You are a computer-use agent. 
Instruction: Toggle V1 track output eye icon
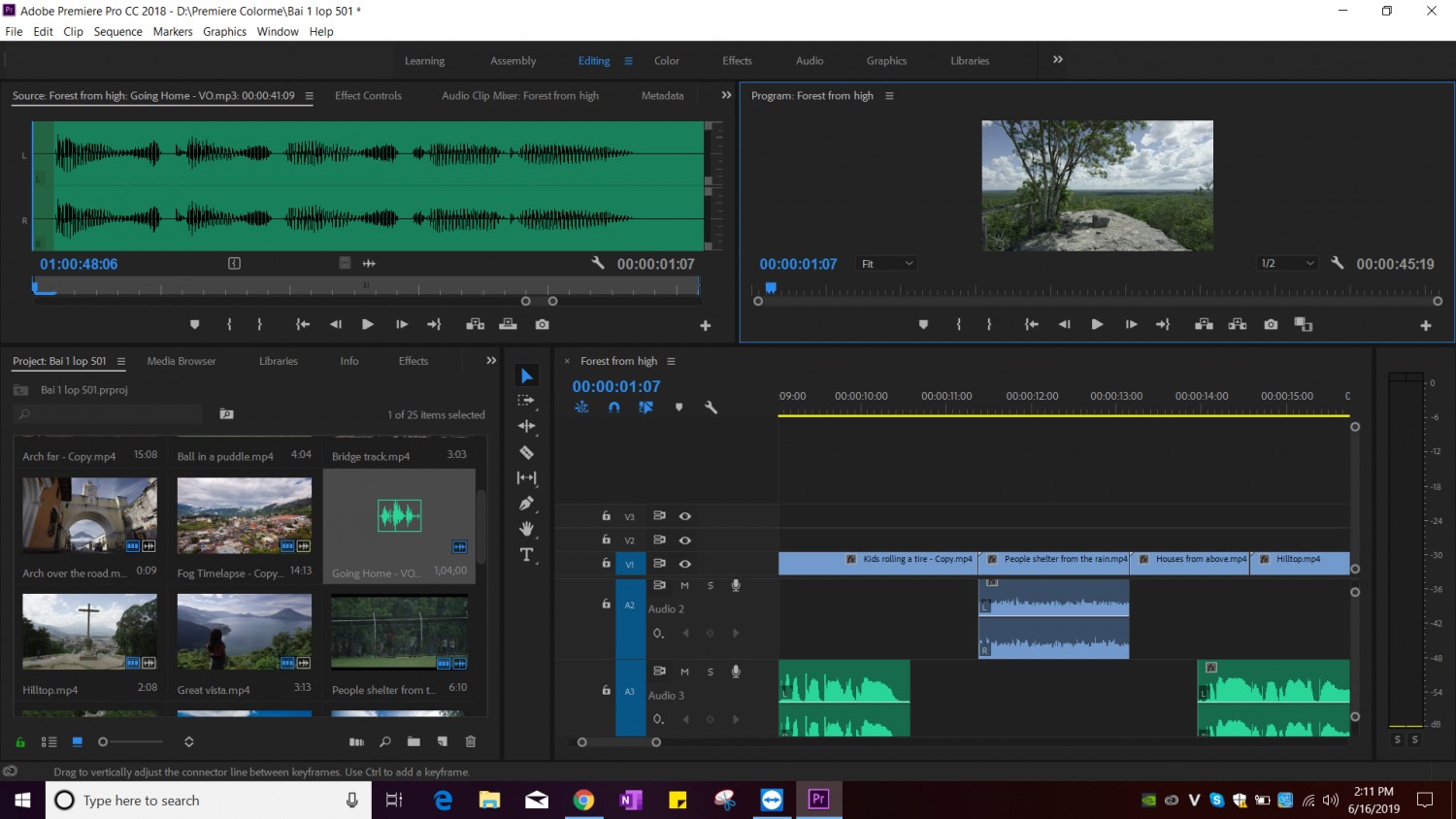pyautogui.click(x=684, y=563)
